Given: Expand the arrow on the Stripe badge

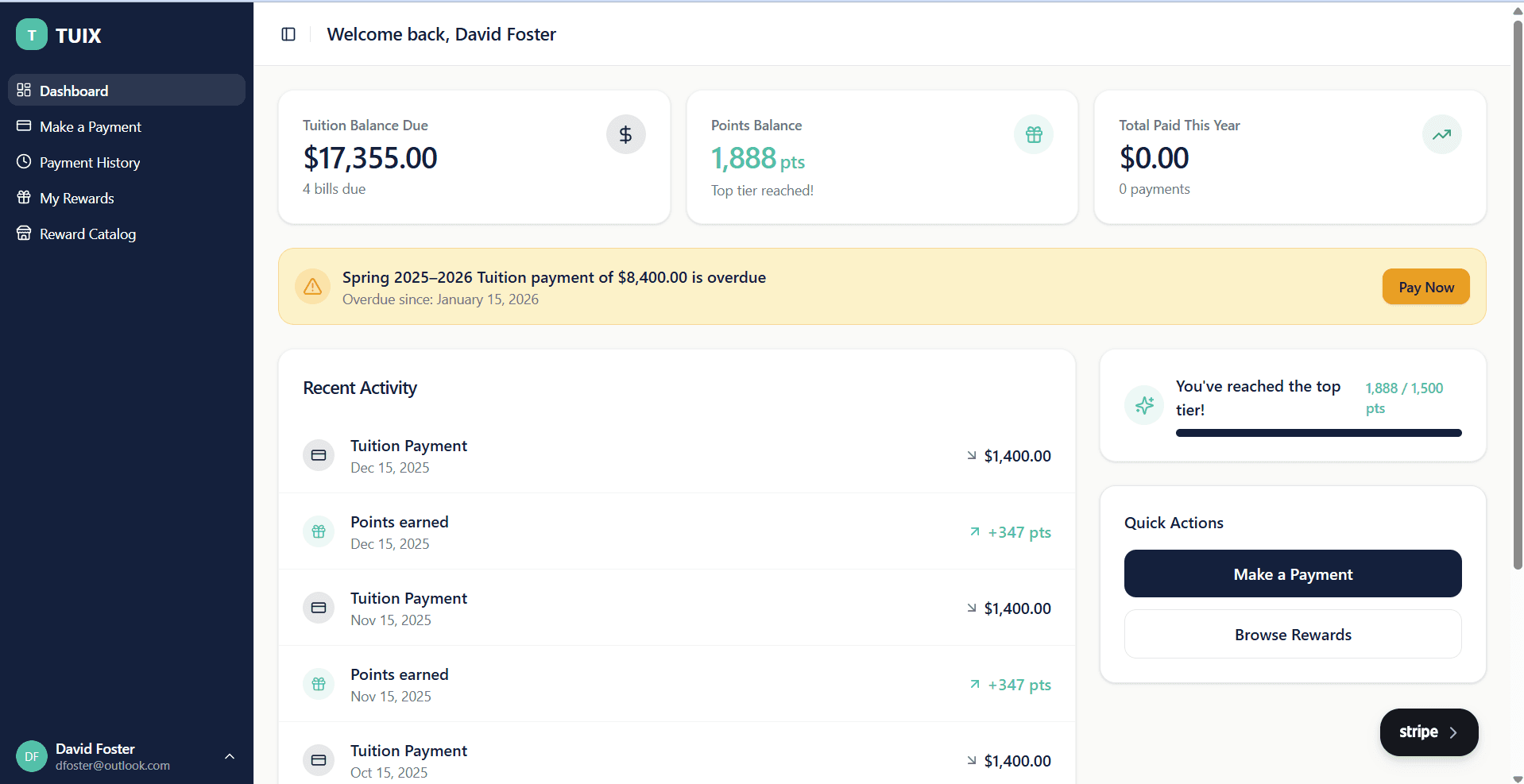Looking at the screenshot, I should tap(1455, 732).
